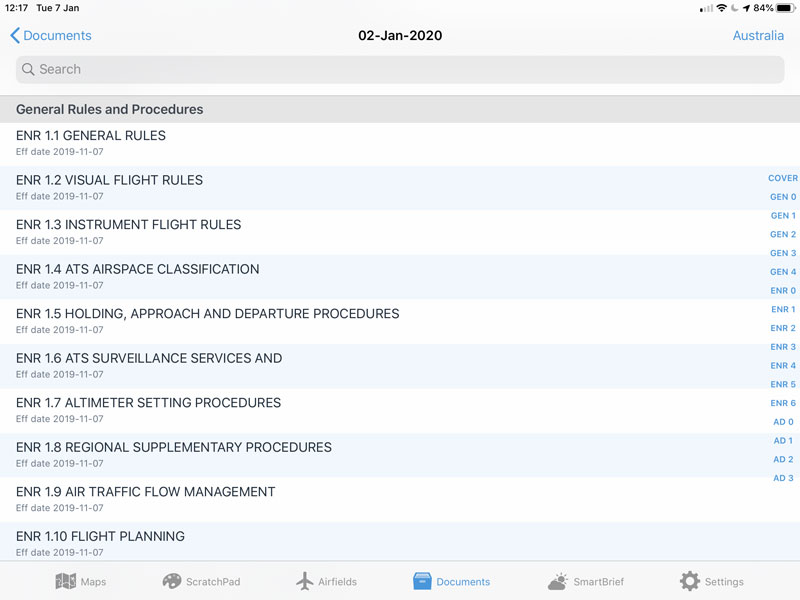Open ENR 1.10 FLIGHT PLANNING
Viewport: 800px width, 600px height.
(x=400, y=542)
